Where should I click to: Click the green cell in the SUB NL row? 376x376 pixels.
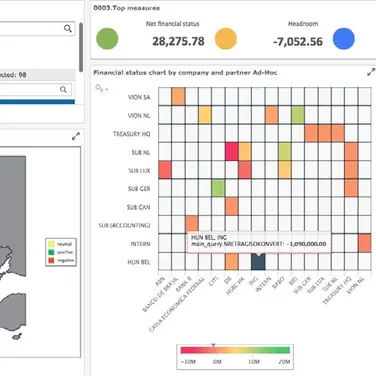[285, 152]
